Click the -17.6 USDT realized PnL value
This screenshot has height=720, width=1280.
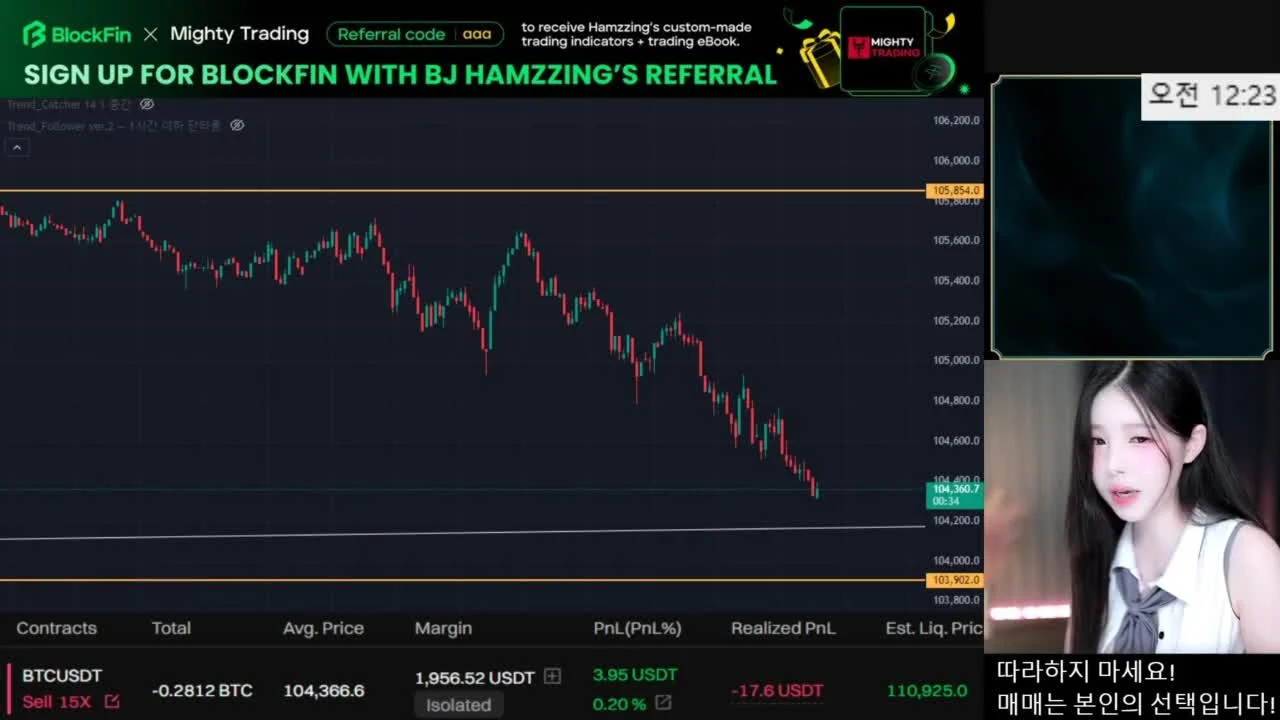[x=777, y=691]
